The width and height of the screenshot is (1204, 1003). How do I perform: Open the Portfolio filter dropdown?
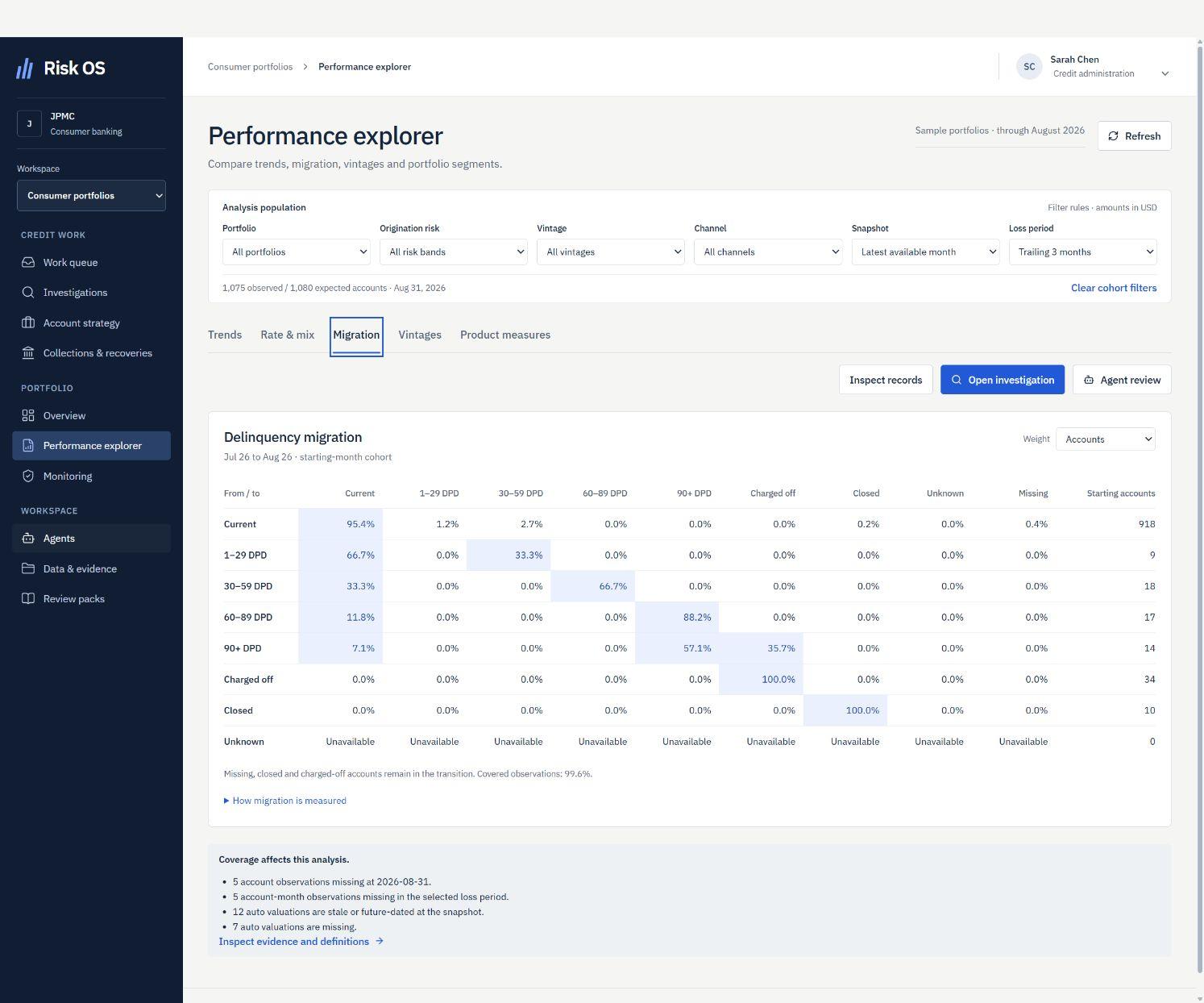coord(297,252)
